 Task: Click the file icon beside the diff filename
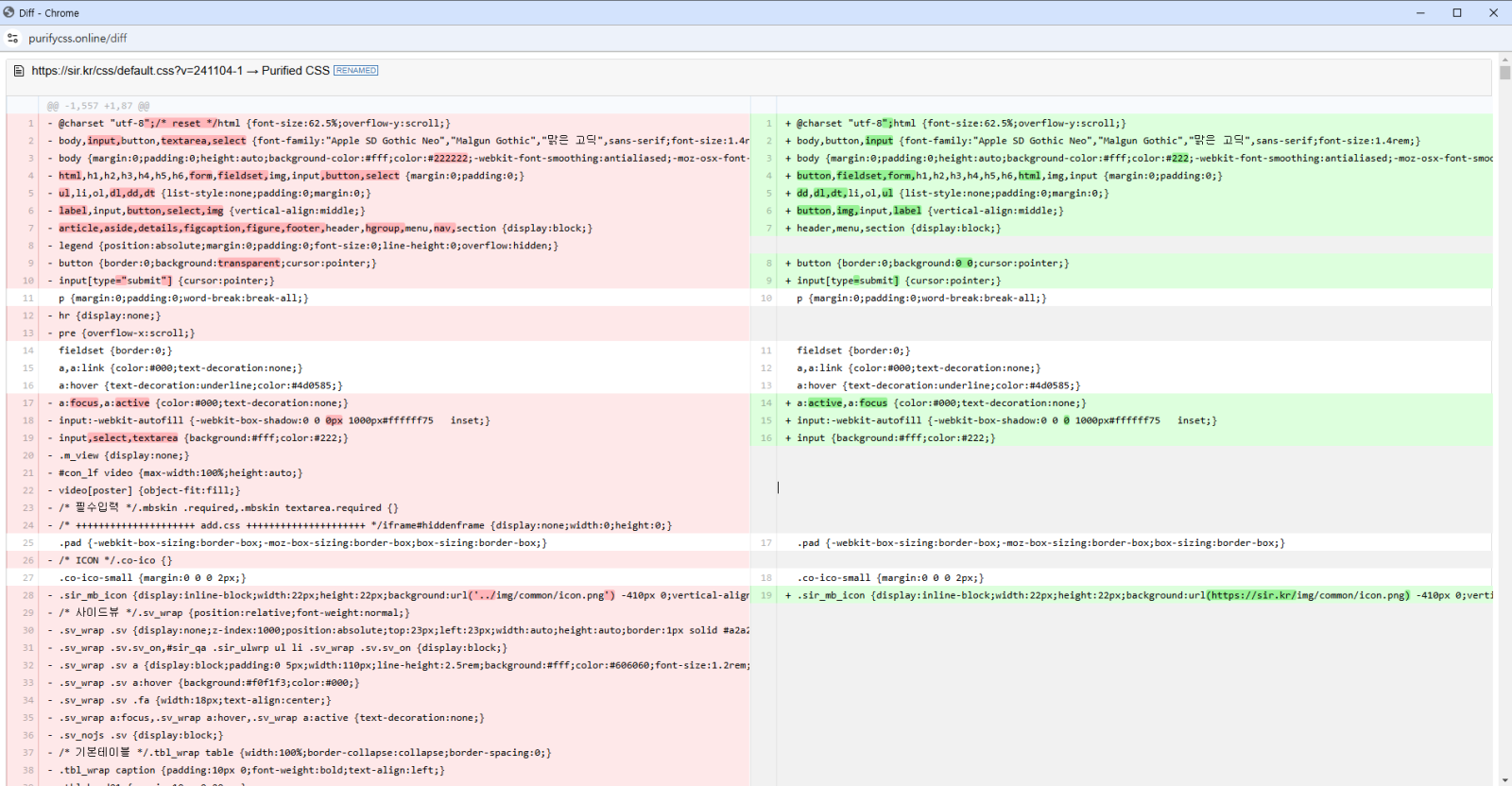click(19, 71)
